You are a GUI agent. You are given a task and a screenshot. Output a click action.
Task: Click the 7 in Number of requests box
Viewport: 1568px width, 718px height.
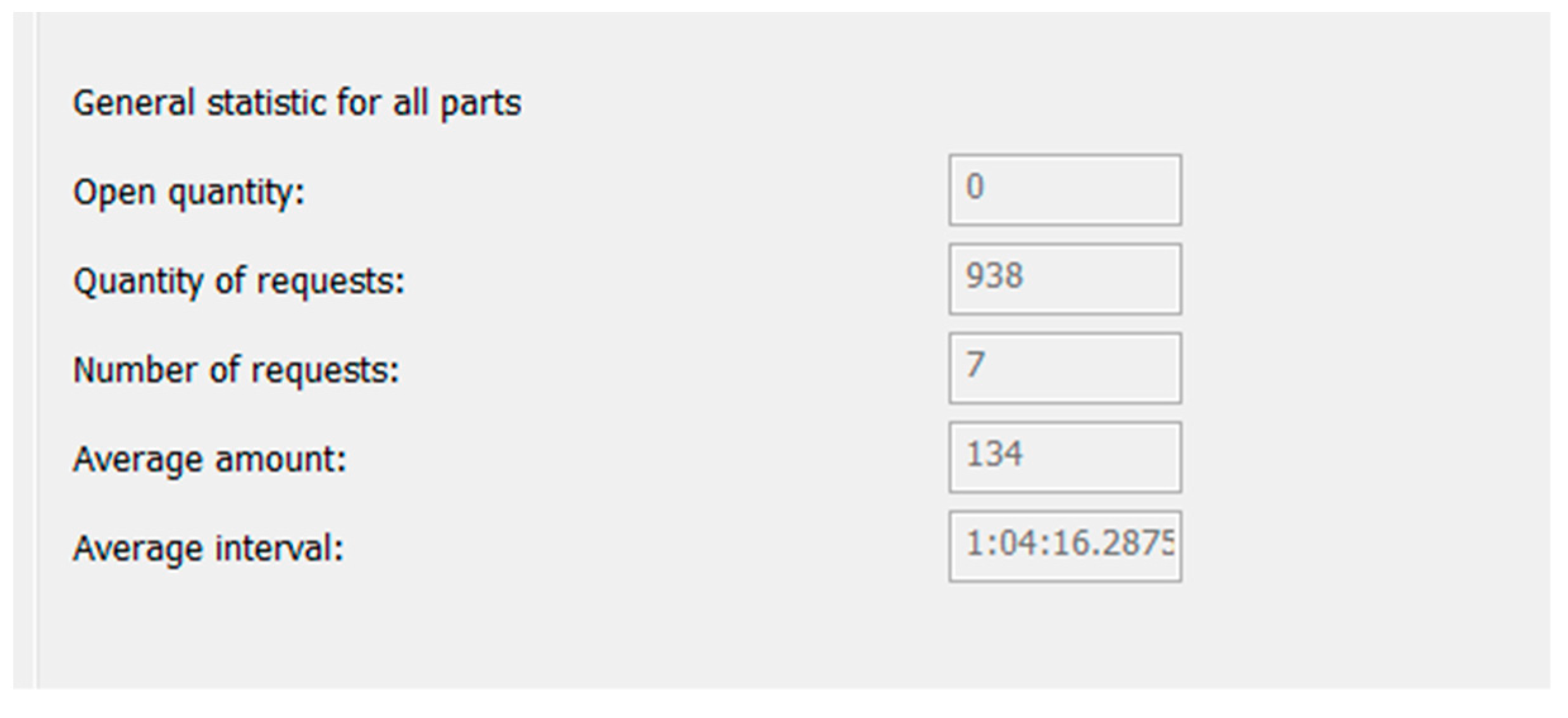pos(975,365)
